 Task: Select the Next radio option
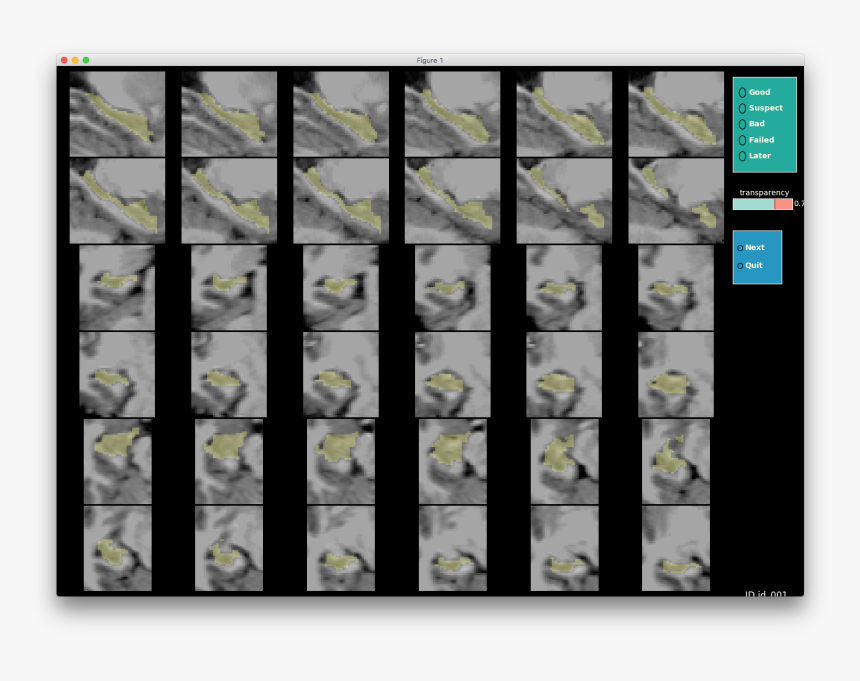[x=740, y=248]
